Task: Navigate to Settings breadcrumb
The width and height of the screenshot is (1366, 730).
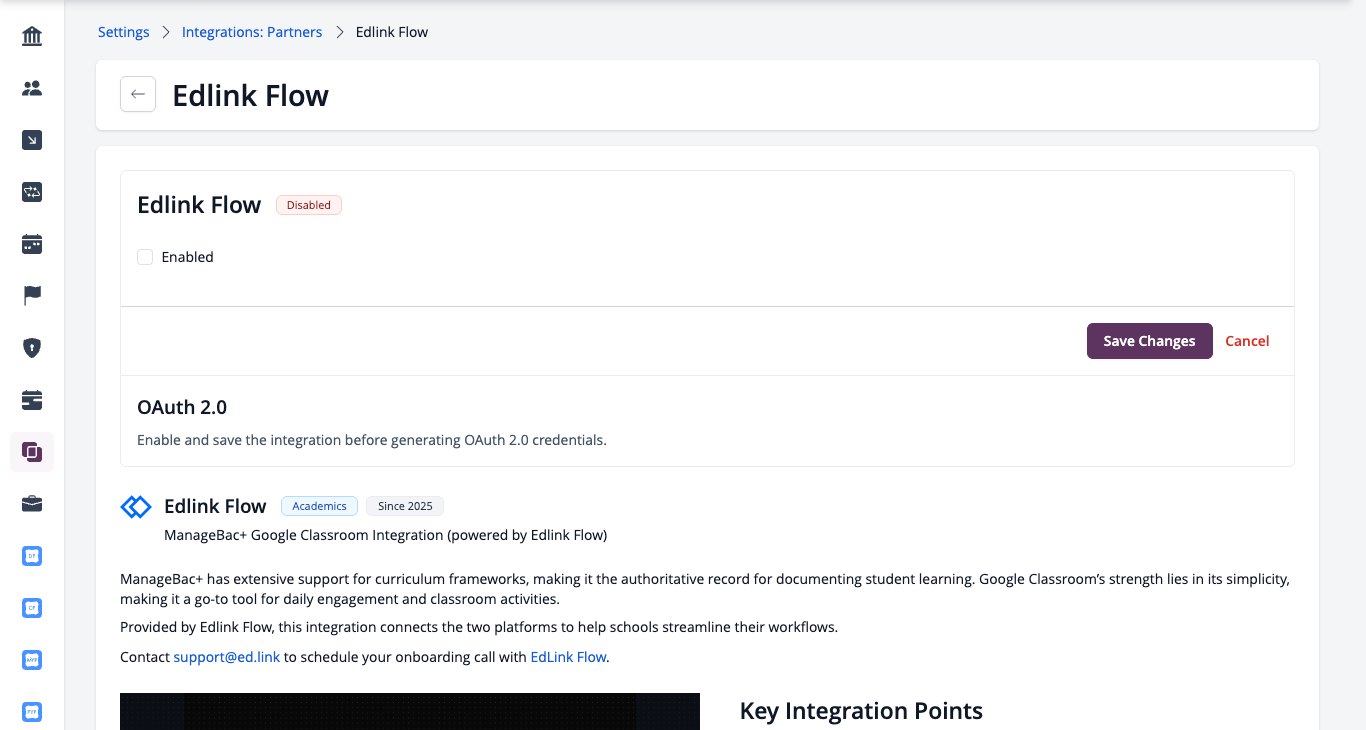Action: [124, 32]
